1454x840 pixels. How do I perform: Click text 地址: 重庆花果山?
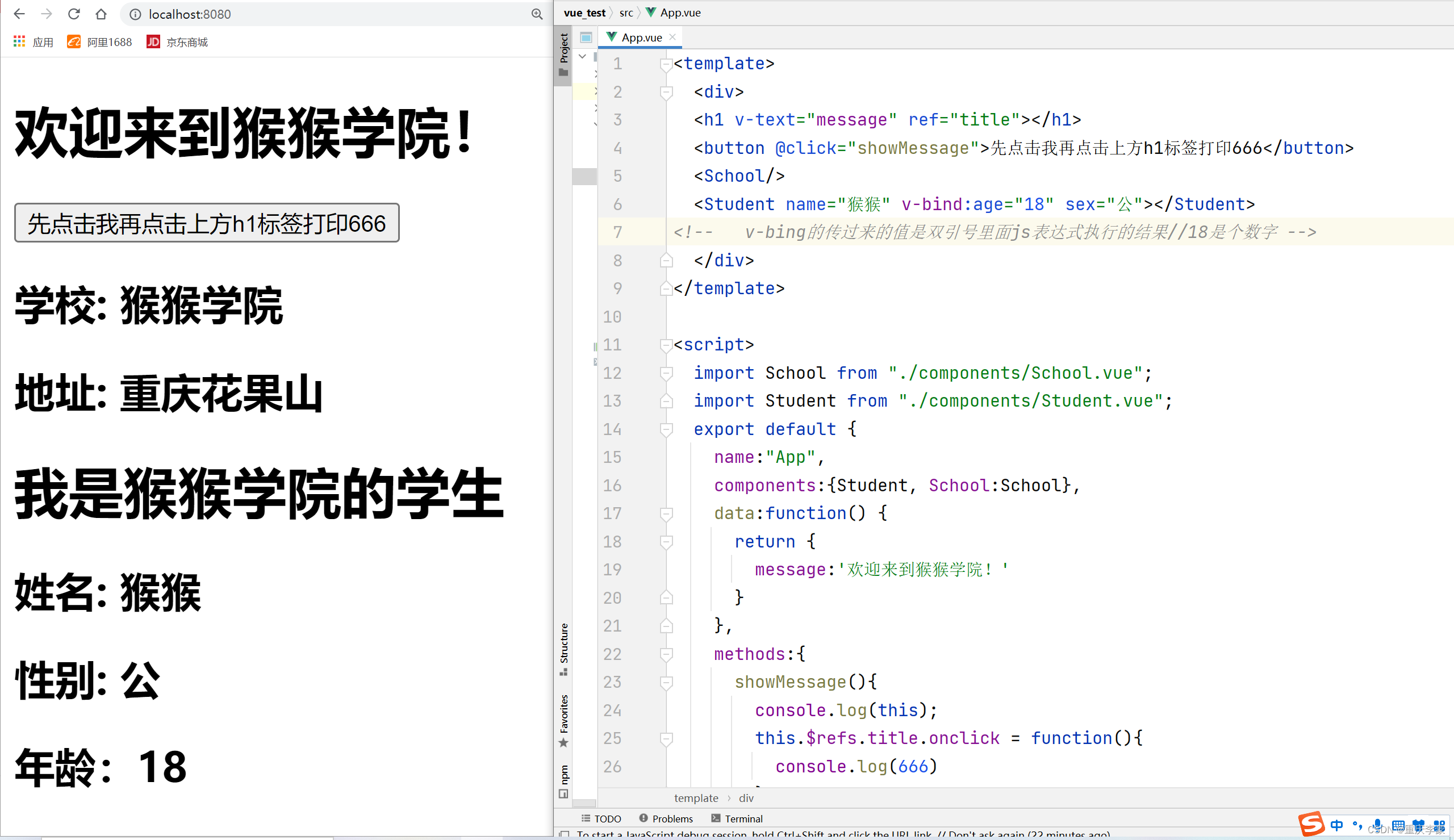pos(169,393)
